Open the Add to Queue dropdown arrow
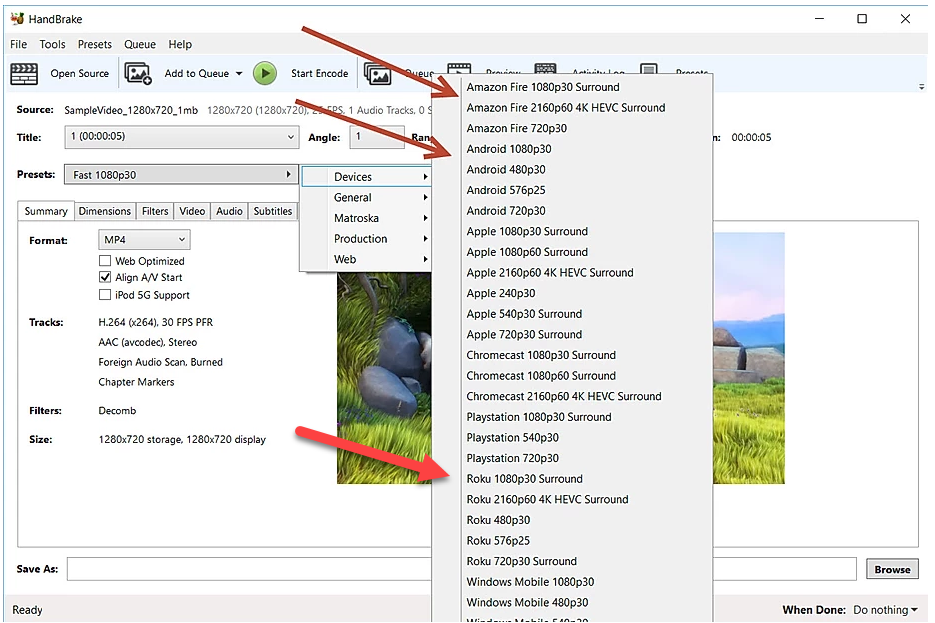This screenshot has height=623, width=935. point(239,74)
